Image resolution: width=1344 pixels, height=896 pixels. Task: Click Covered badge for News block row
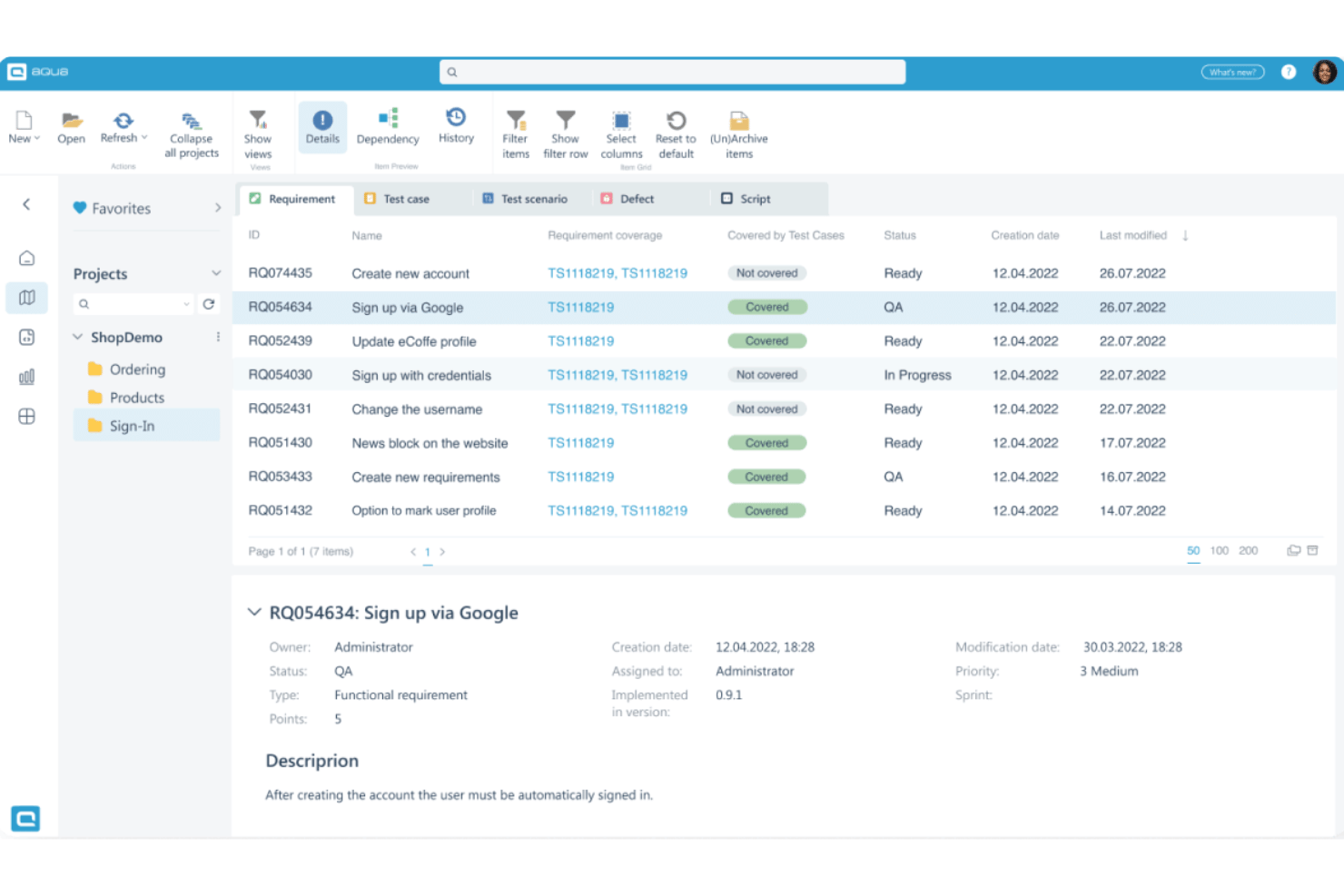[767, 443]
